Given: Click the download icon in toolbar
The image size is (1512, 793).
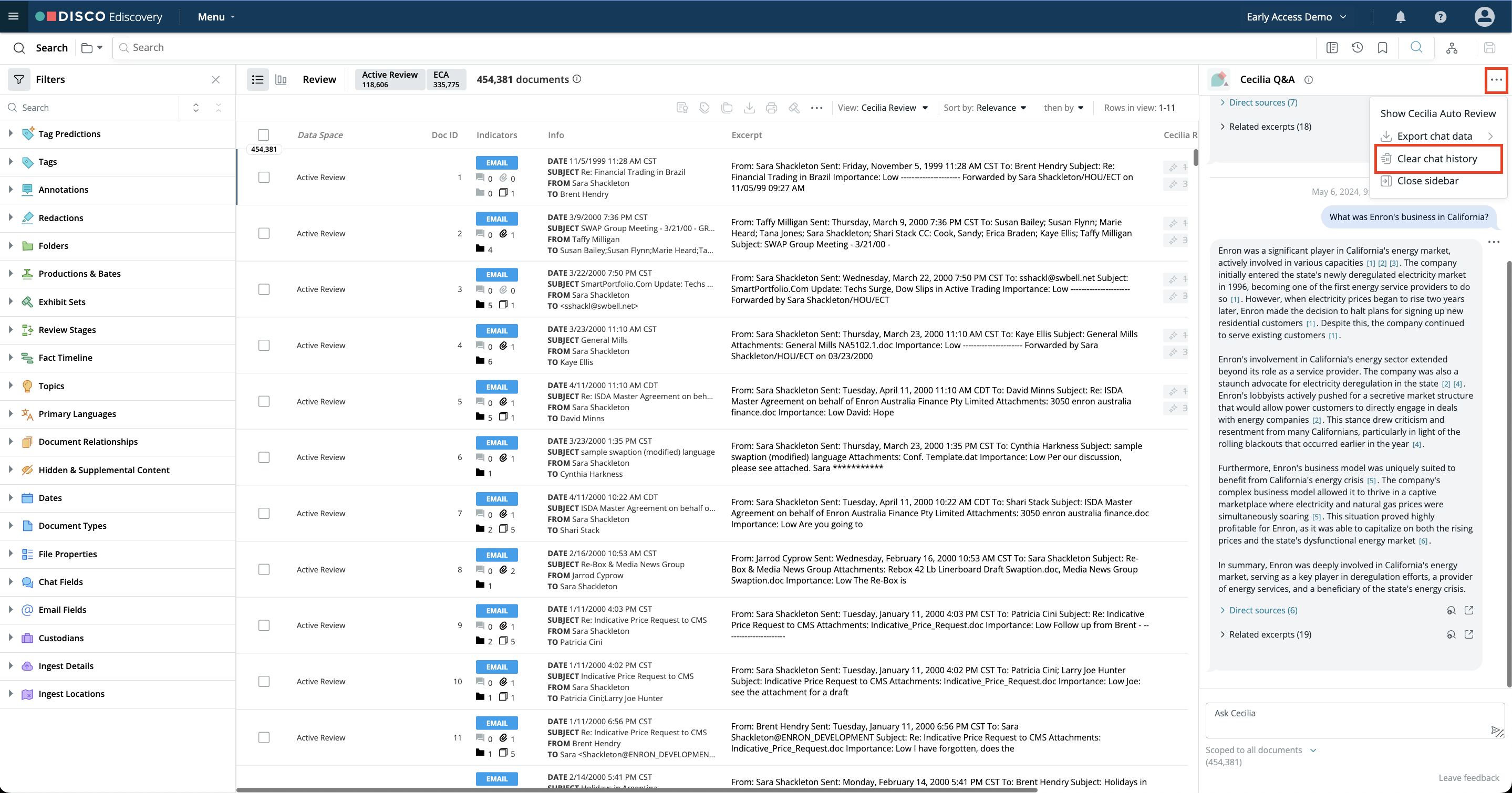Looking at the screenshot, I should point(749,107).
